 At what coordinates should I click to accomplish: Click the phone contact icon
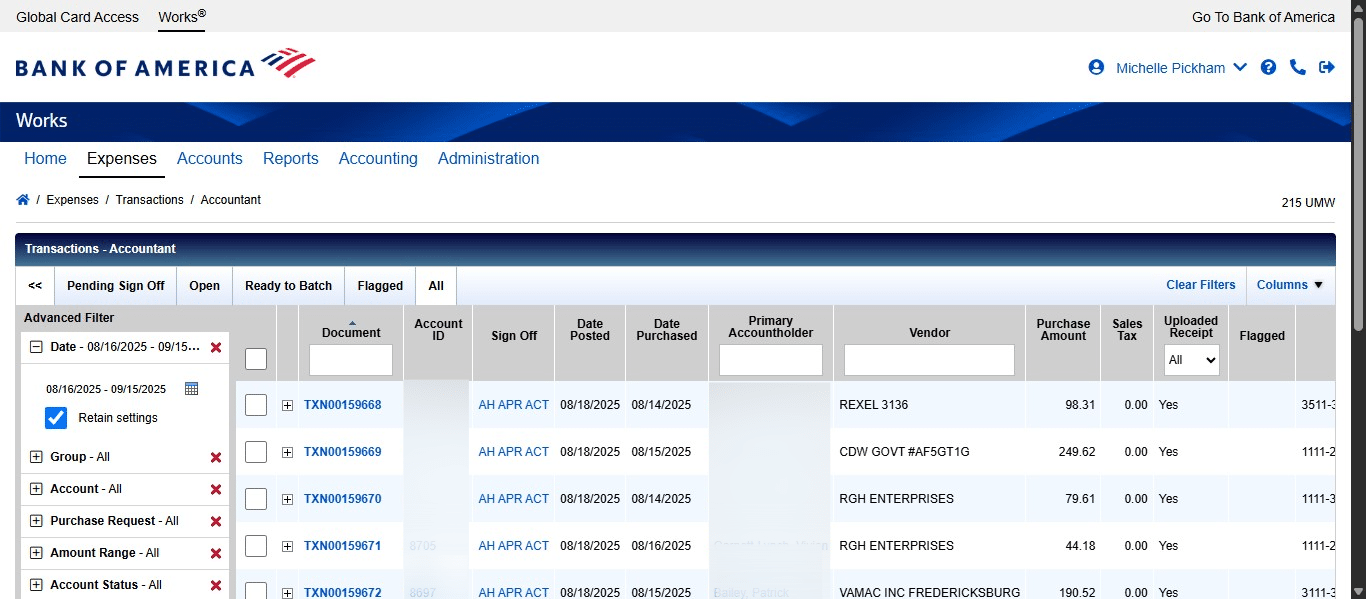click(x=1298, y=67)
